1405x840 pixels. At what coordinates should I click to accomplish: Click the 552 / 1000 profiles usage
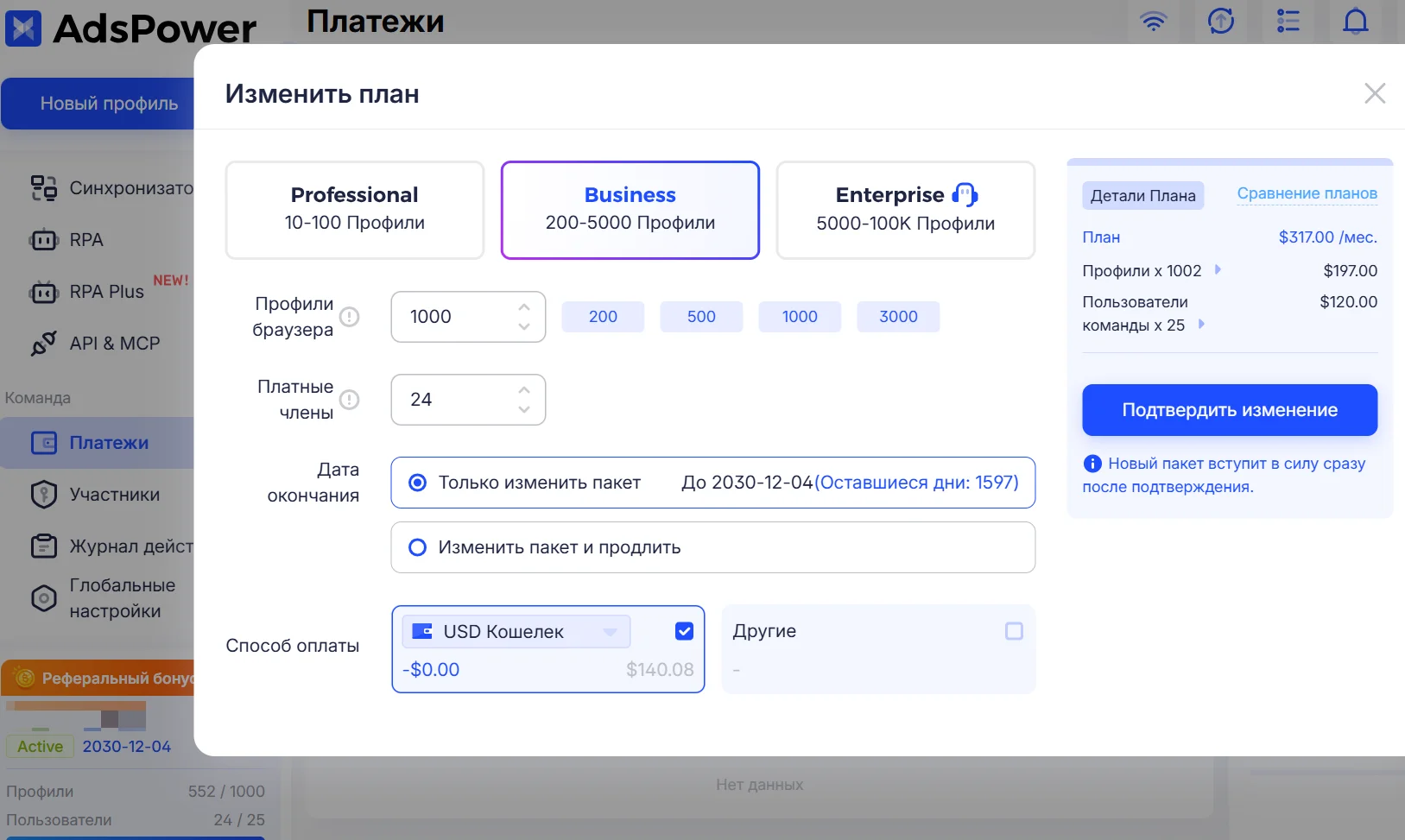pos(226,792)
